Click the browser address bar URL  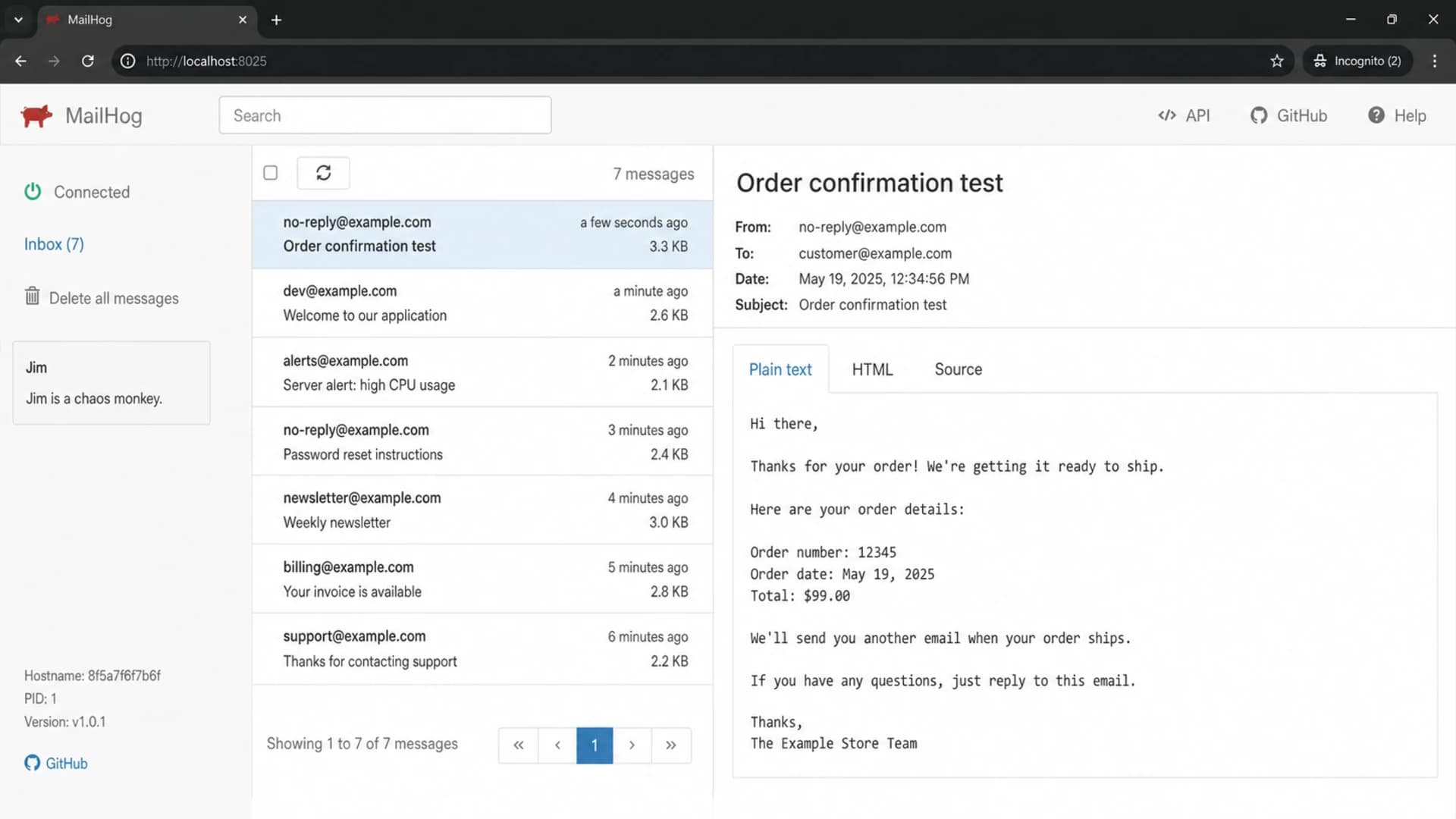(x=206, y=61)
